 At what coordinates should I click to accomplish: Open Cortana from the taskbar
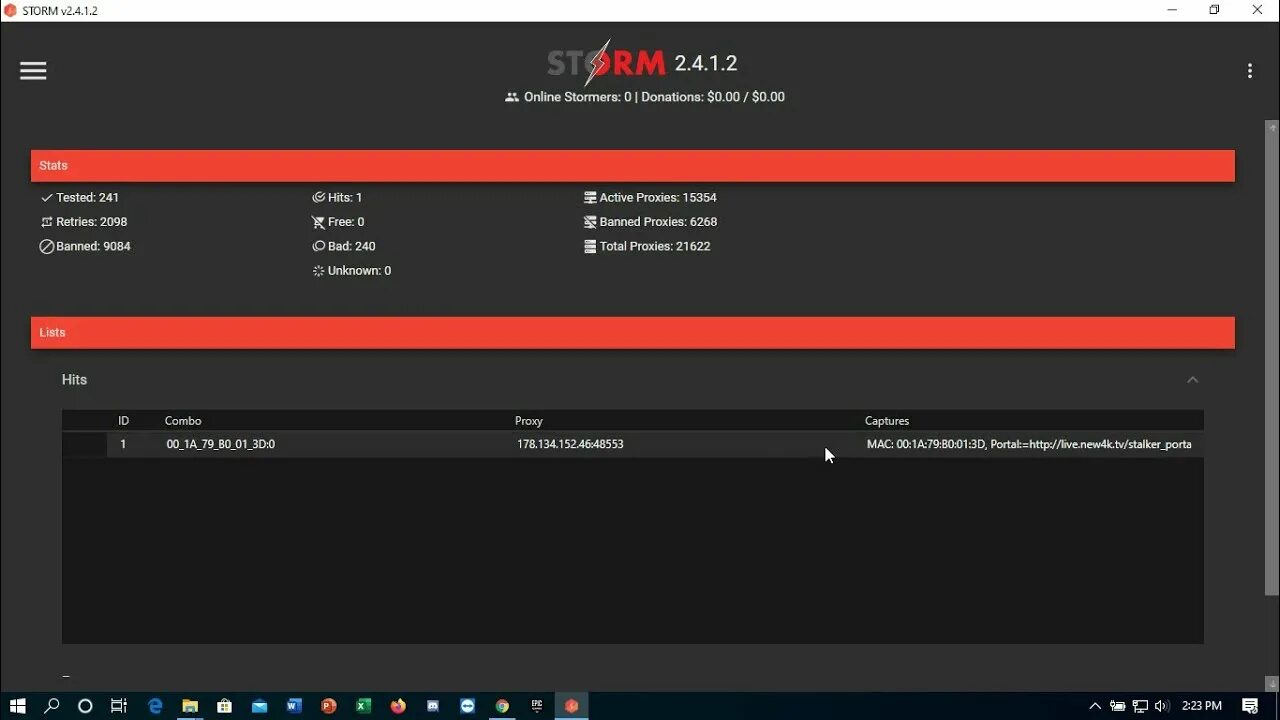pos(85,706)
